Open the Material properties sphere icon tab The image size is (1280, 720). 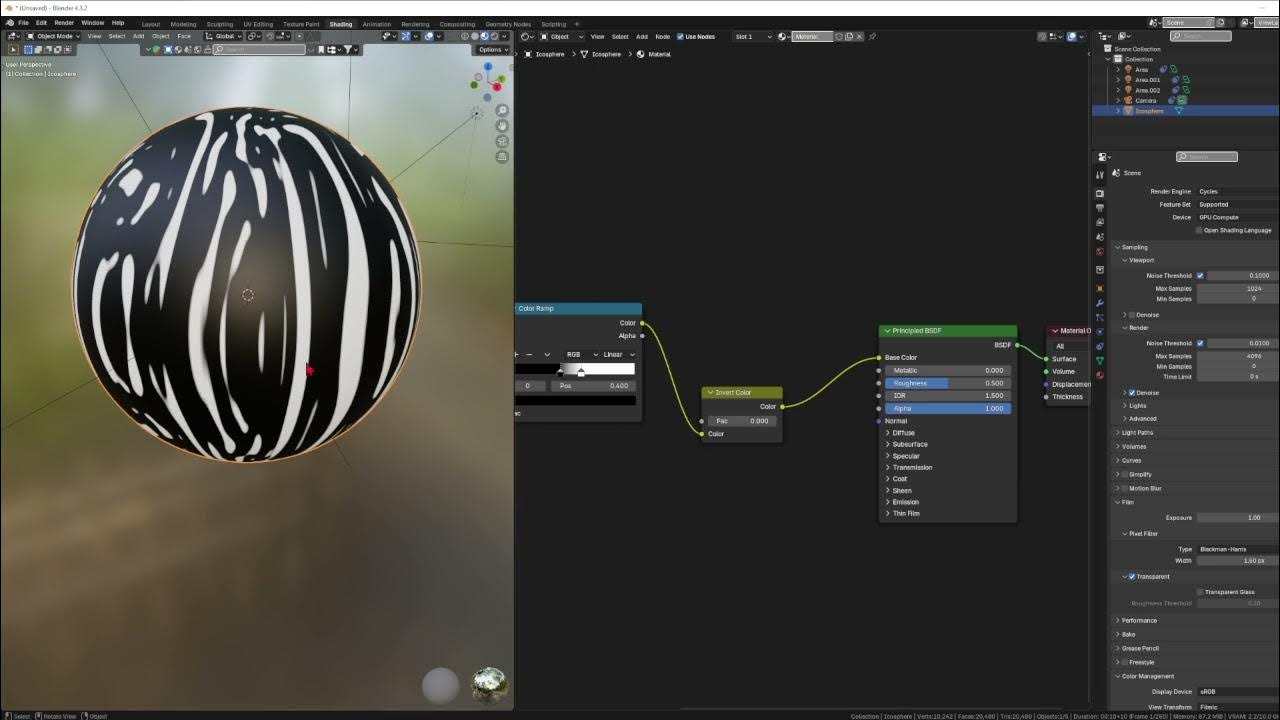tap(1100, 375)
